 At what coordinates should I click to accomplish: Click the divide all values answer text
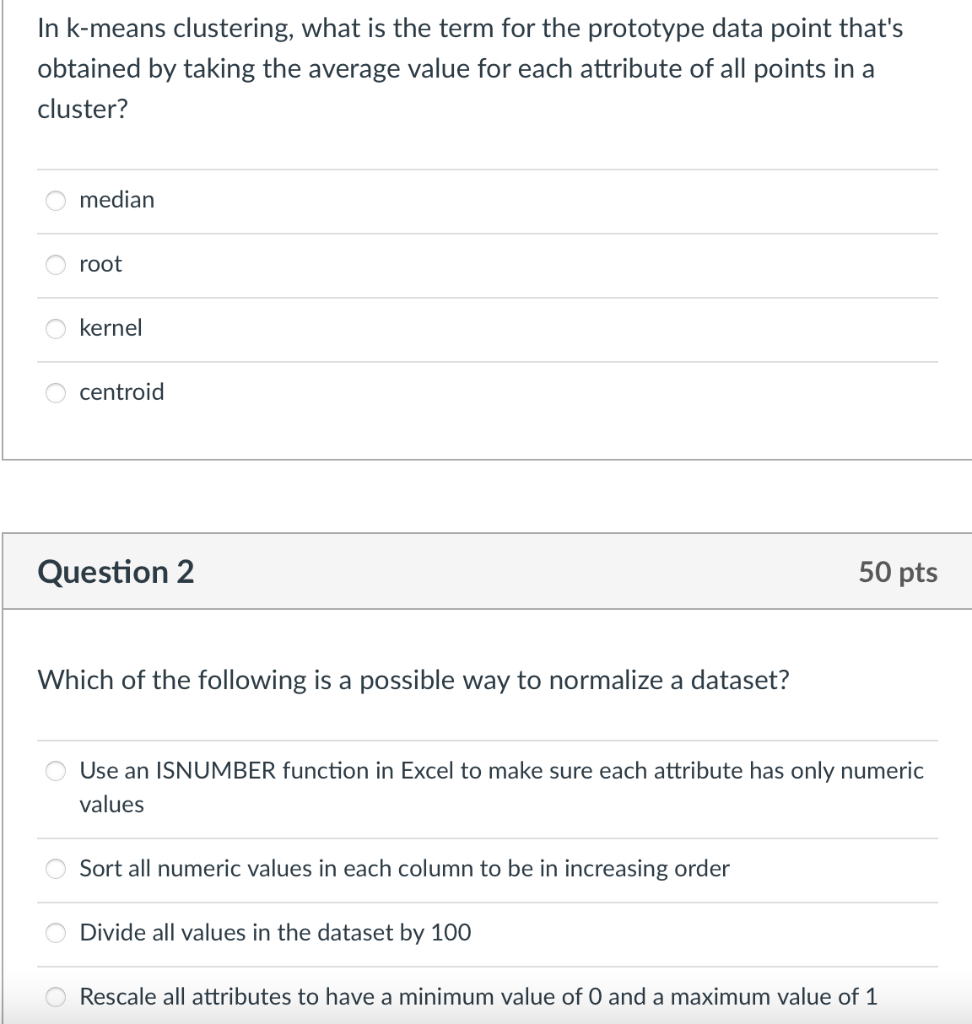coord(275,932)
